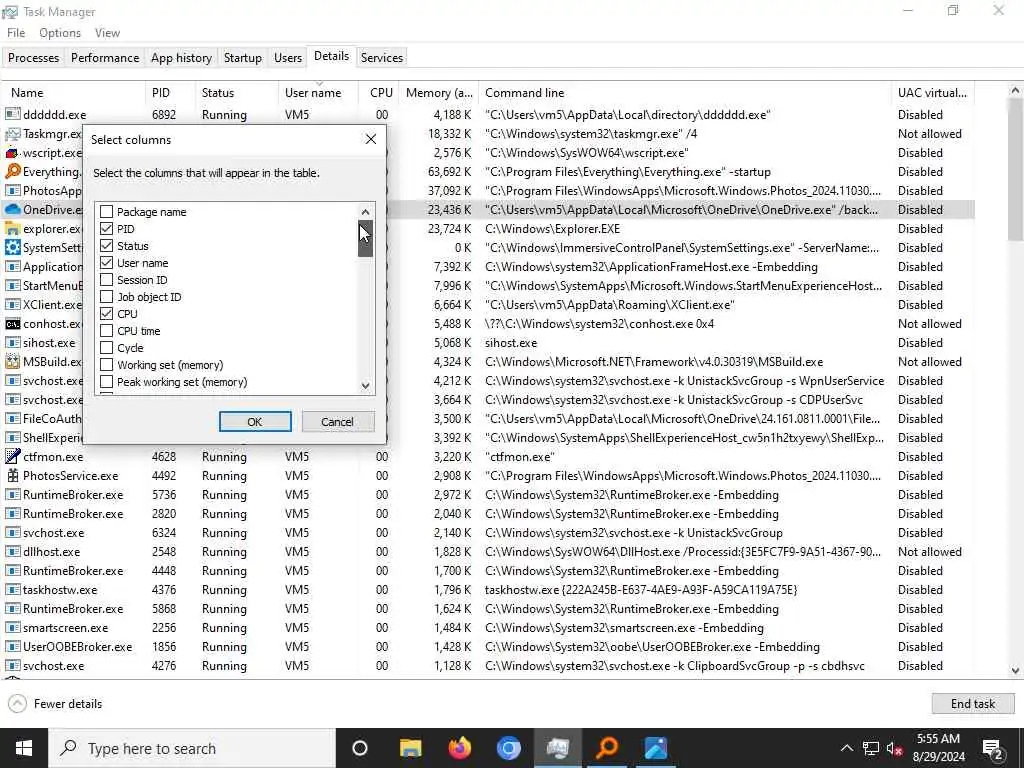The height and width of the screenshot is (768, 1024).
Task: Click process list scroll up arrow
Action: coord(1015,90)
